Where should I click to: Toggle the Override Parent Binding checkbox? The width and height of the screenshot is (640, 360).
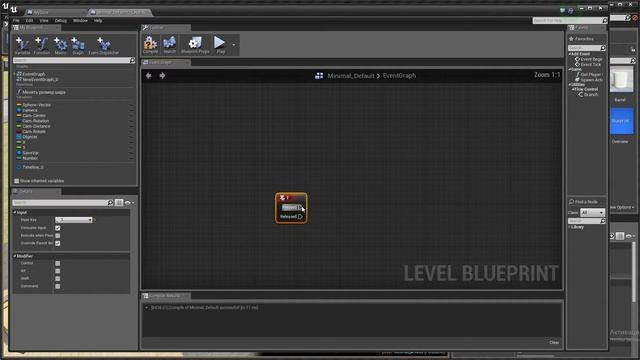point(58,243)
